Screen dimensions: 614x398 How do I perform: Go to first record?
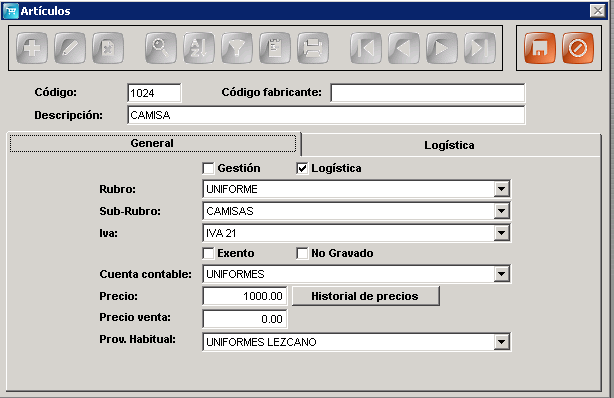click(366, 48)
